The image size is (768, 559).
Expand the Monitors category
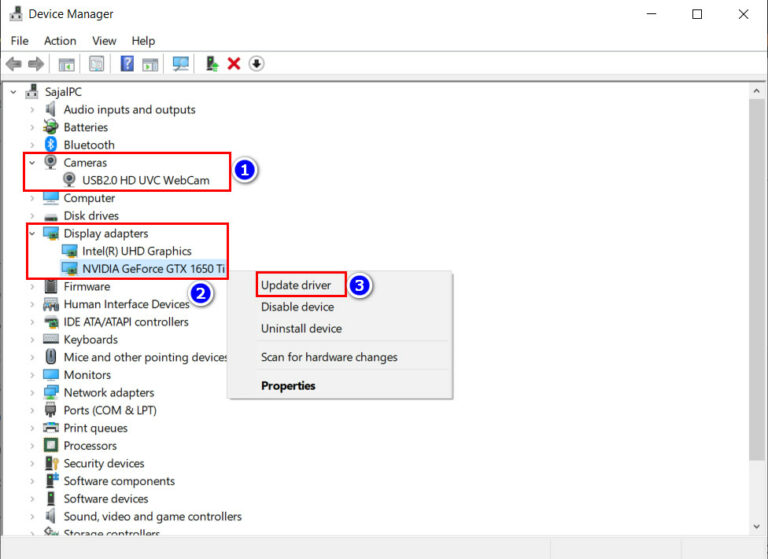click(x=32, y=375)
